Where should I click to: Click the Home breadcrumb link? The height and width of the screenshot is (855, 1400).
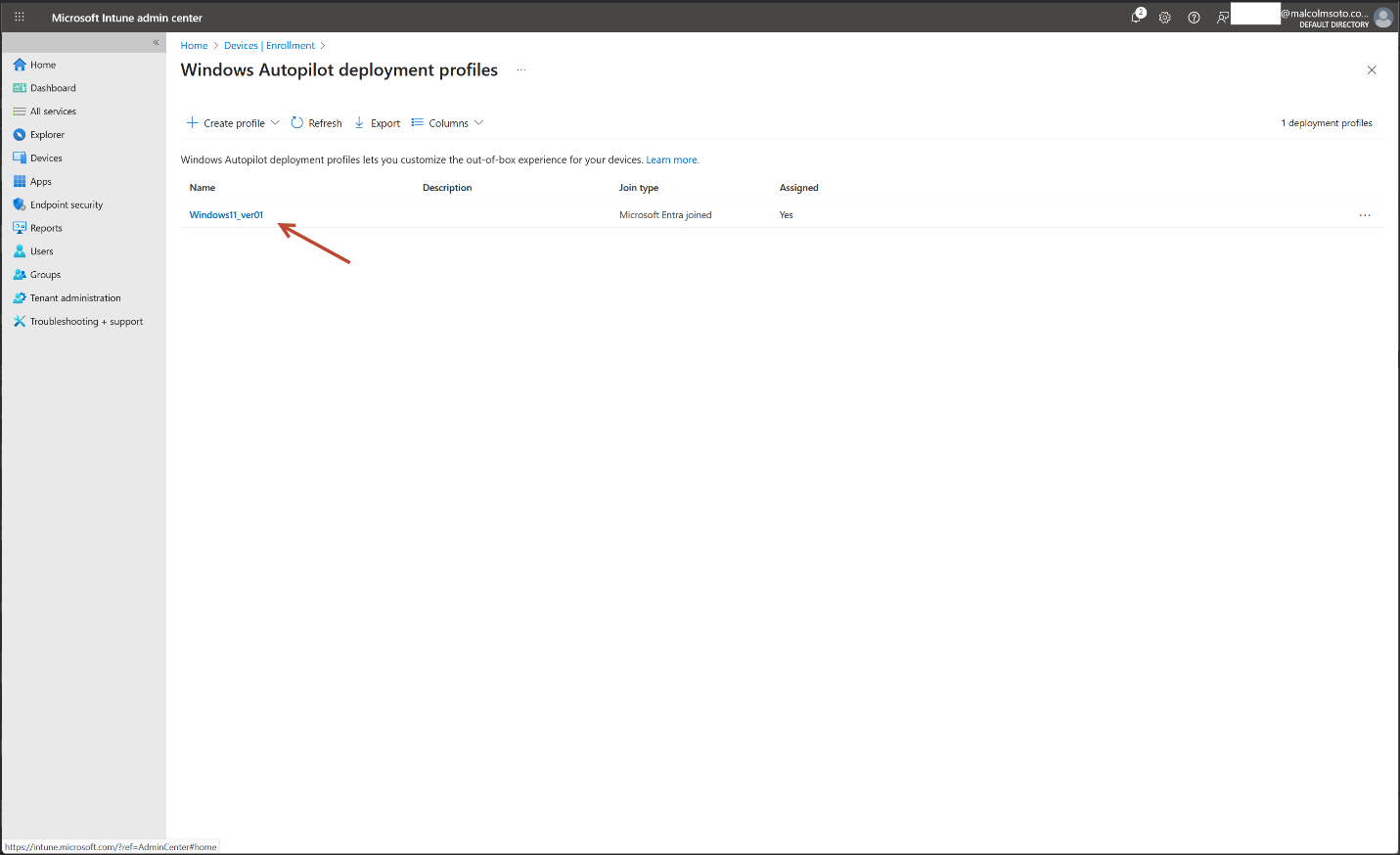click(194, 46)
